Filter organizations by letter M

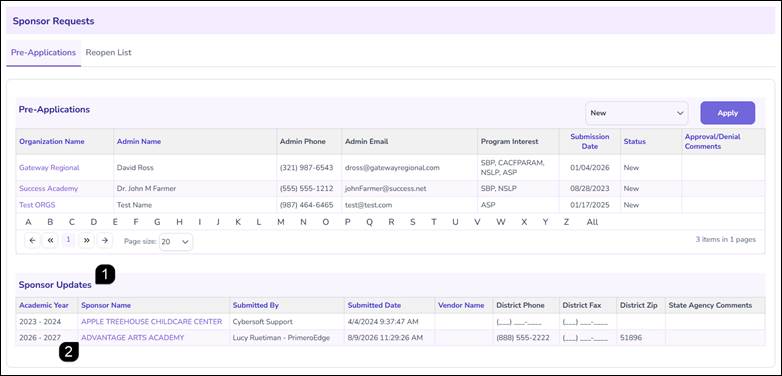pos(281,222)
